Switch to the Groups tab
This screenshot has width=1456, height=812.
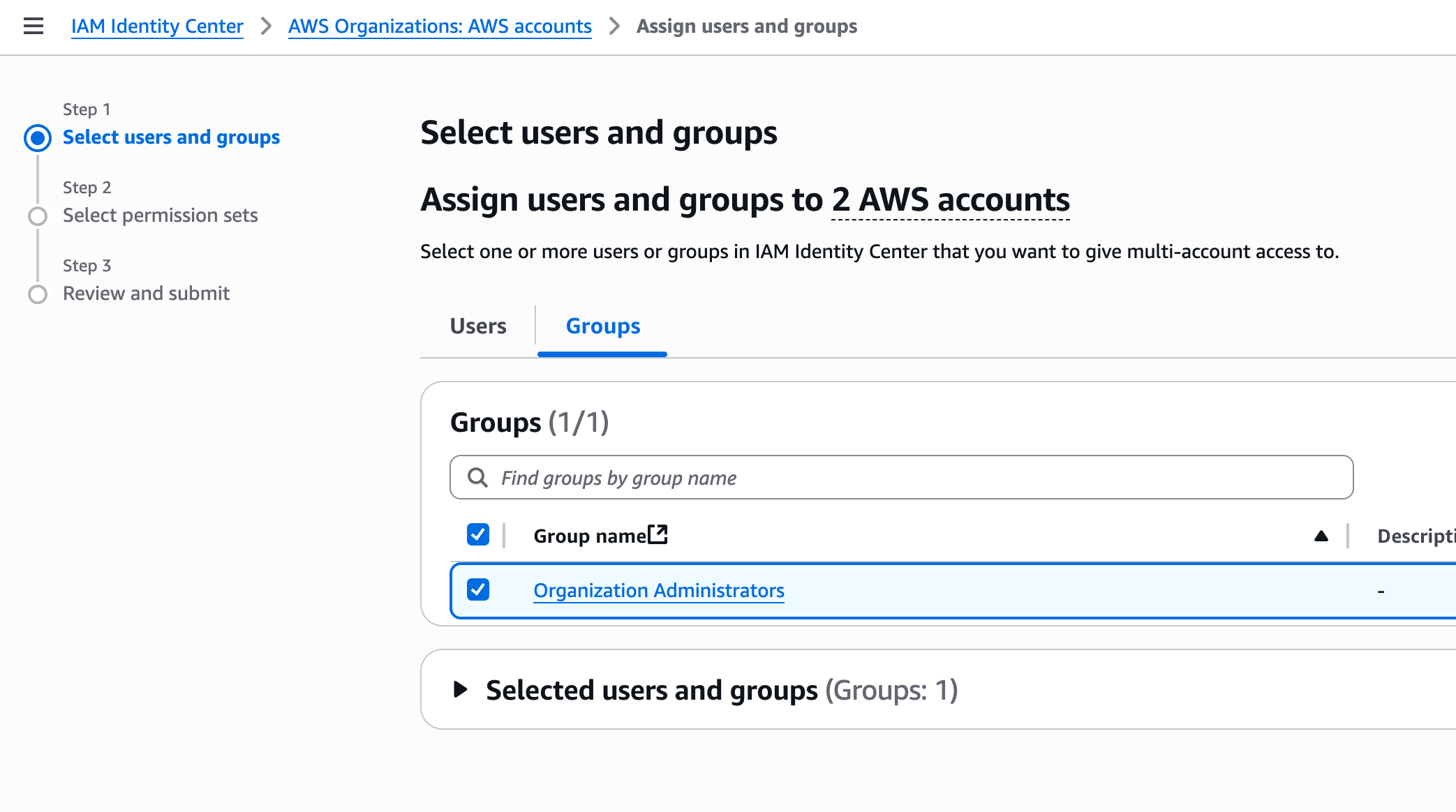click(602, 326)
